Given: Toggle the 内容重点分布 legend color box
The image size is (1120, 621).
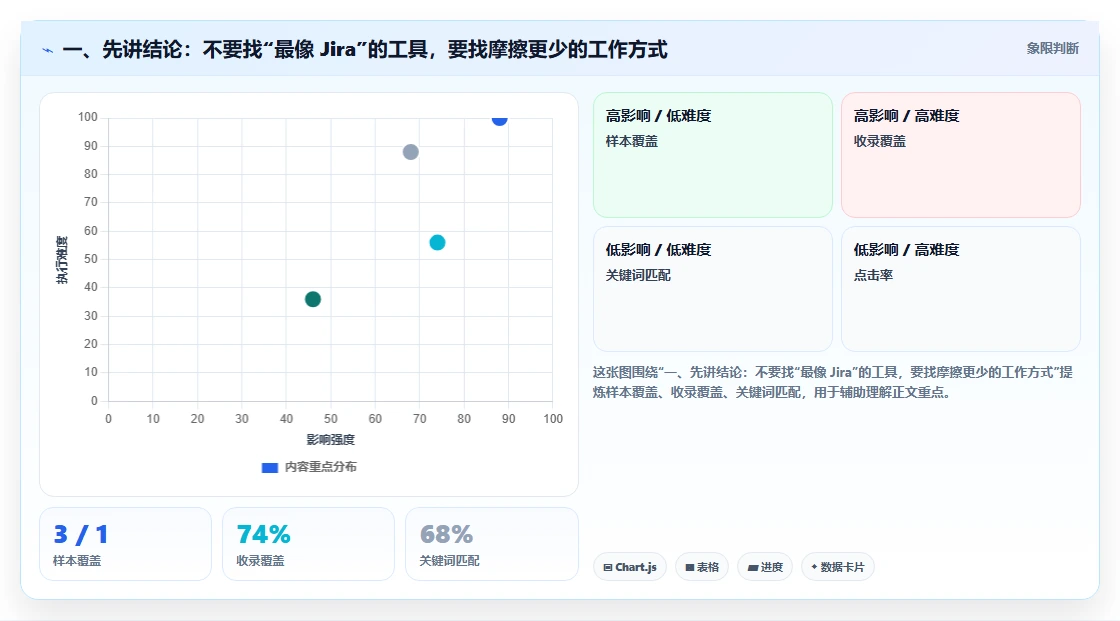Looking at the screenshot, I should point(269,467).
